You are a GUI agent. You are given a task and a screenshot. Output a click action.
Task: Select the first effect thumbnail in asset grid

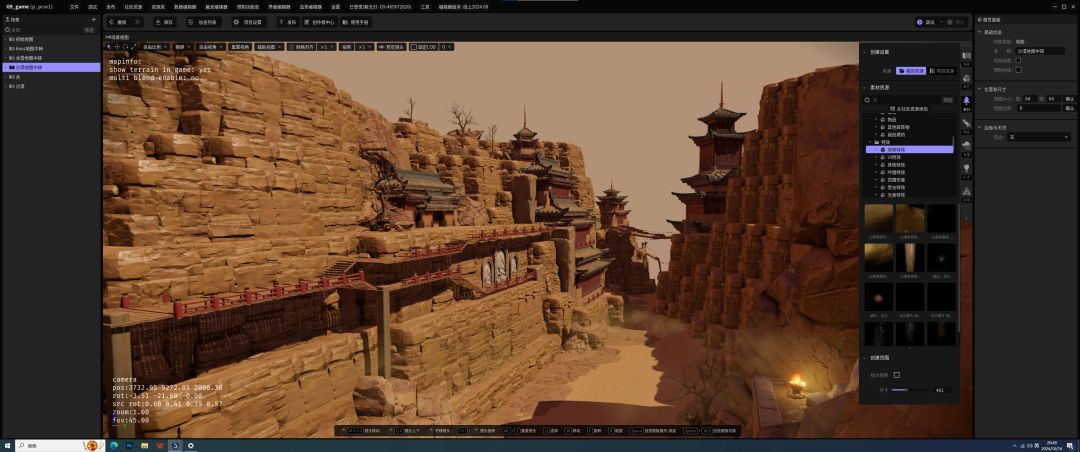(879, 219)
